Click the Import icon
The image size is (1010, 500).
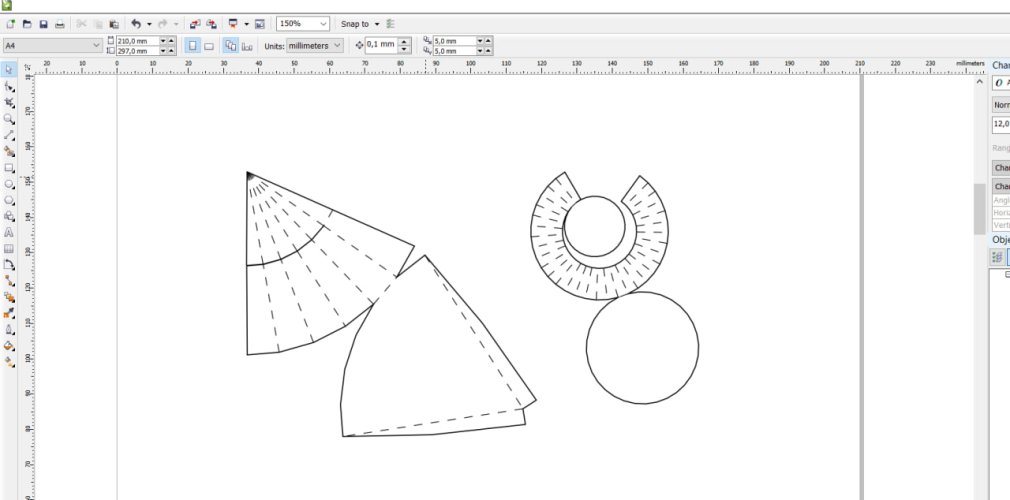click(x=195, y=24)
